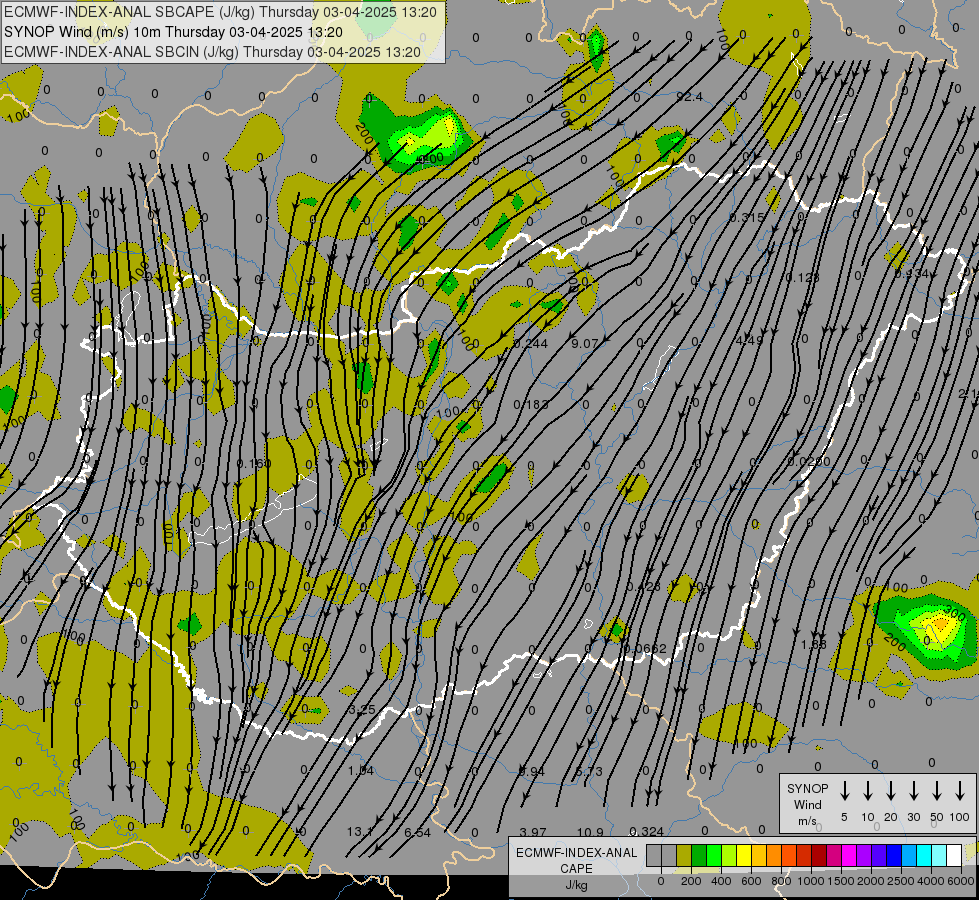979x900 pixels.
Task: Pick the dark red CAPE legend swatch
Action: click(x=819, y=856)
